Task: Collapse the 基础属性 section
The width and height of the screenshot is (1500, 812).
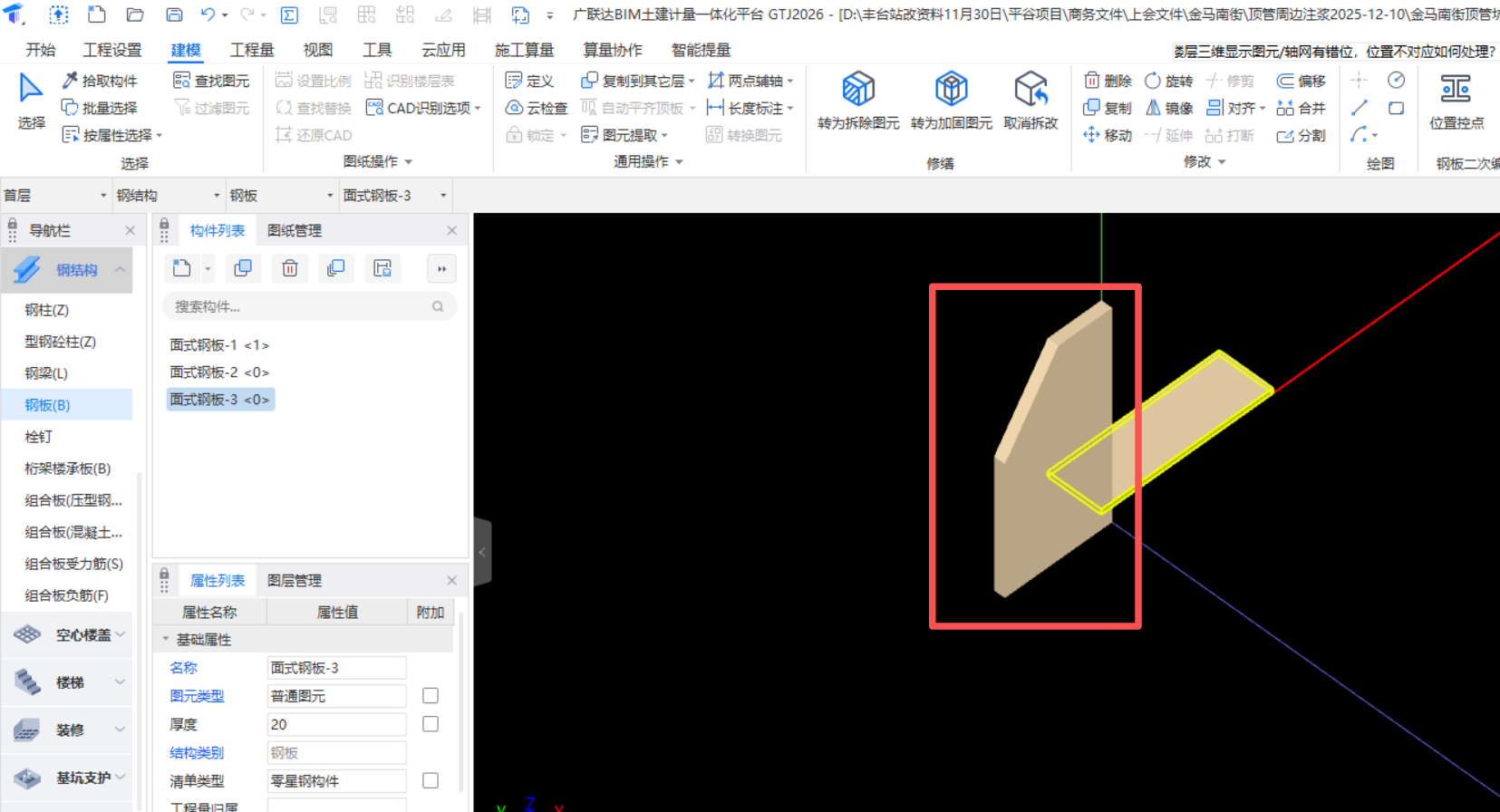Action: pos(166,639)
